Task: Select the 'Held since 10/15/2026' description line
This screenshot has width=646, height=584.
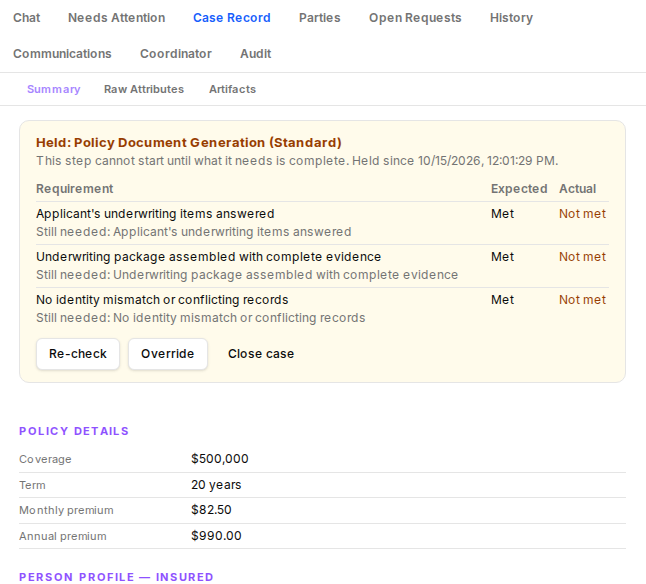Action: (297, 161)
